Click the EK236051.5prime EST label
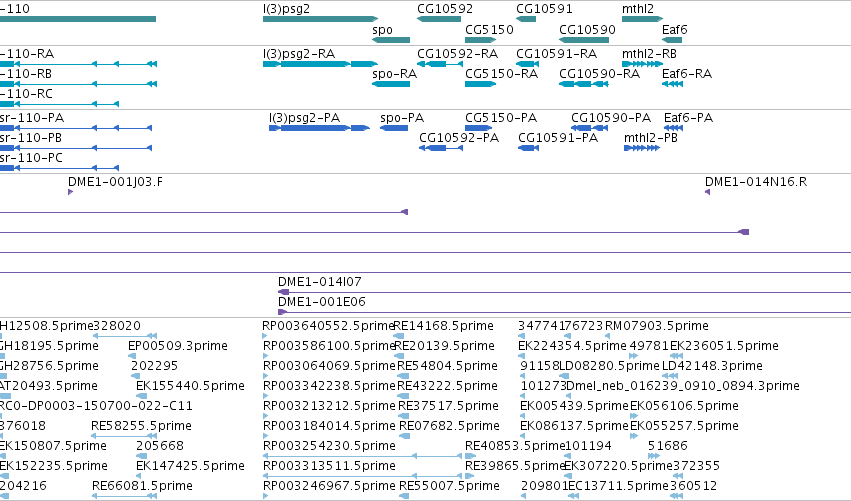The image size is (851, 501). pos(724,346)
